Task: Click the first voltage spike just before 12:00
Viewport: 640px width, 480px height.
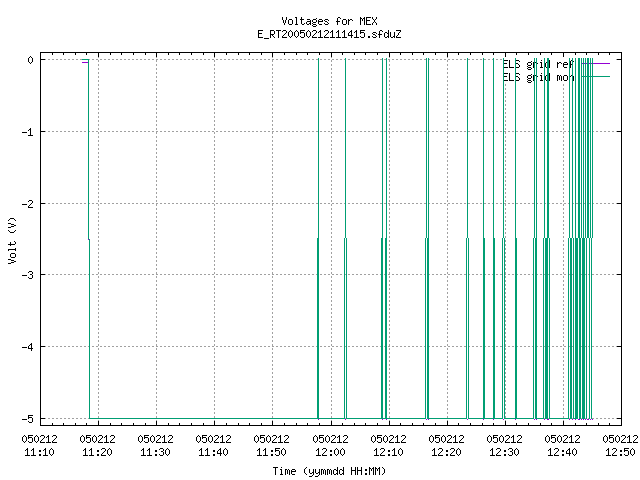Action: [318, 239]
